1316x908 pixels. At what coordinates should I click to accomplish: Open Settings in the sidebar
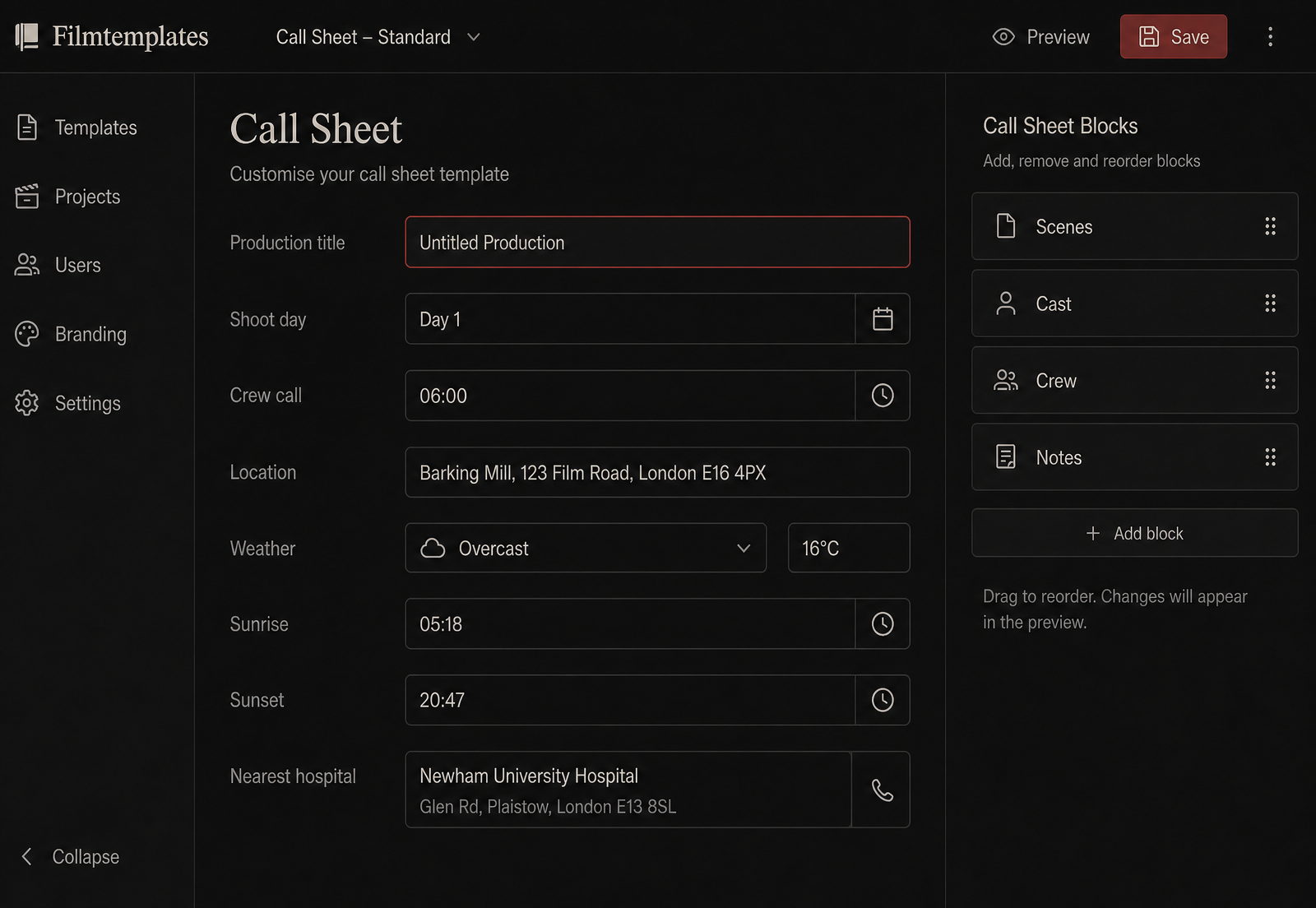click(x=68, y=403)
